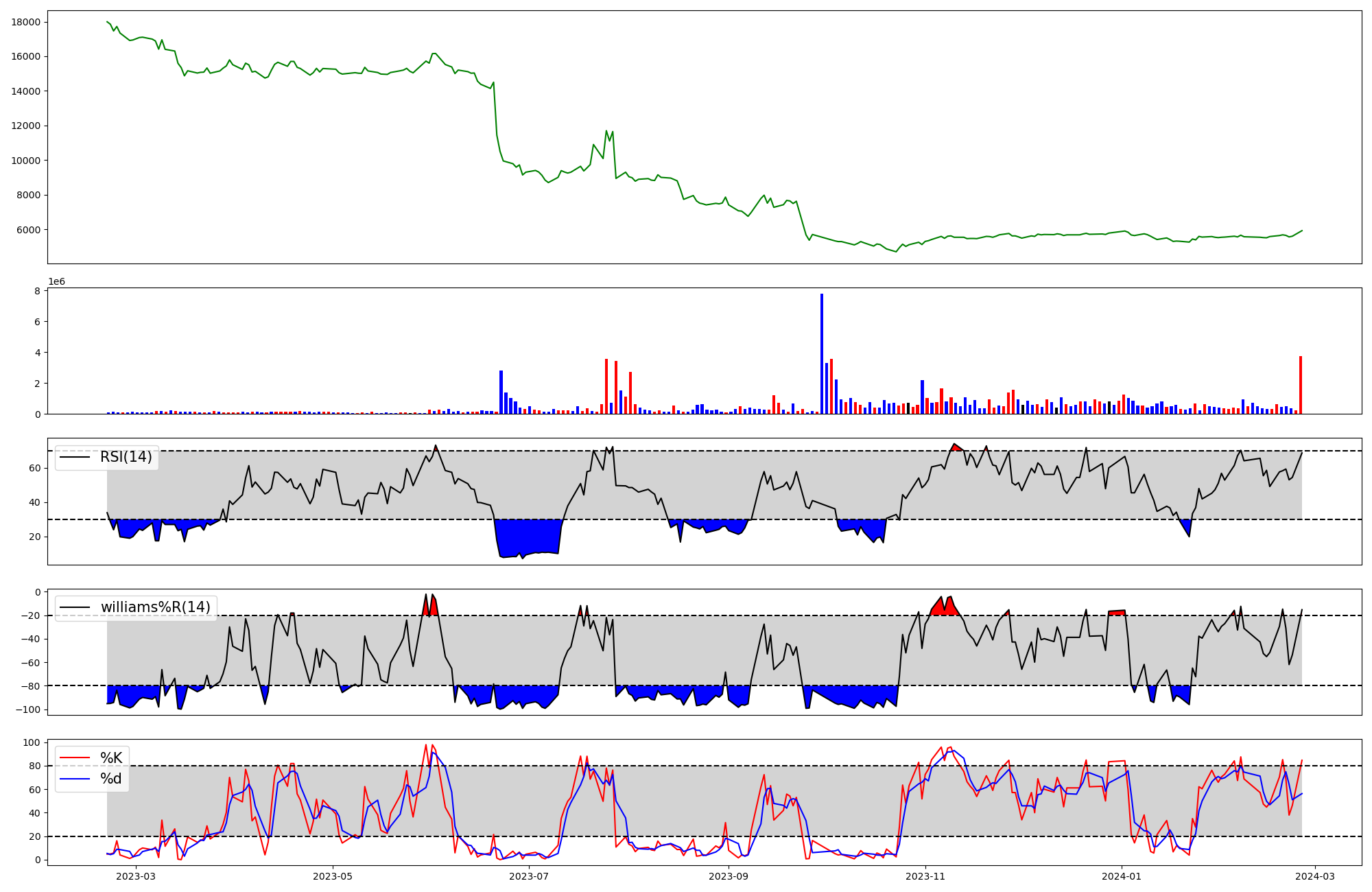Click the 2024-01 date axis label
Screen dimensions: 1372x892
[x=1122, y=876]
